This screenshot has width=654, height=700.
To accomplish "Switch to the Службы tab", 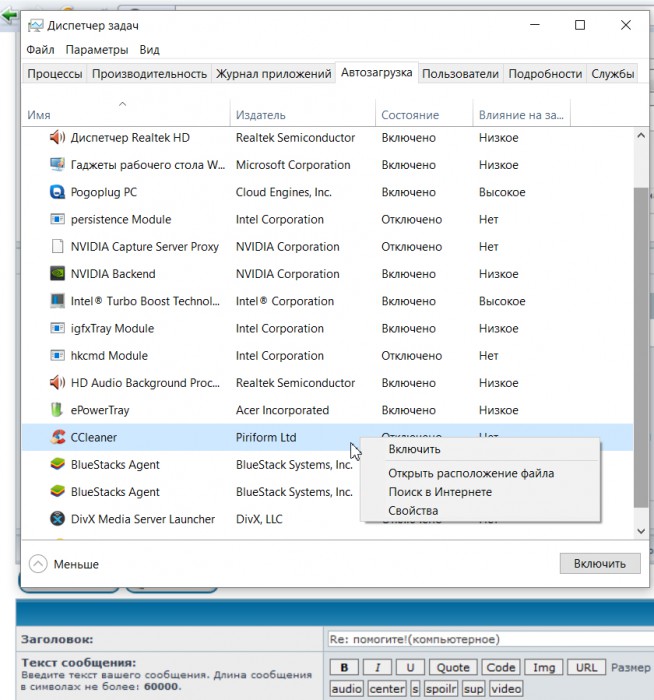I will coord(612,74).
